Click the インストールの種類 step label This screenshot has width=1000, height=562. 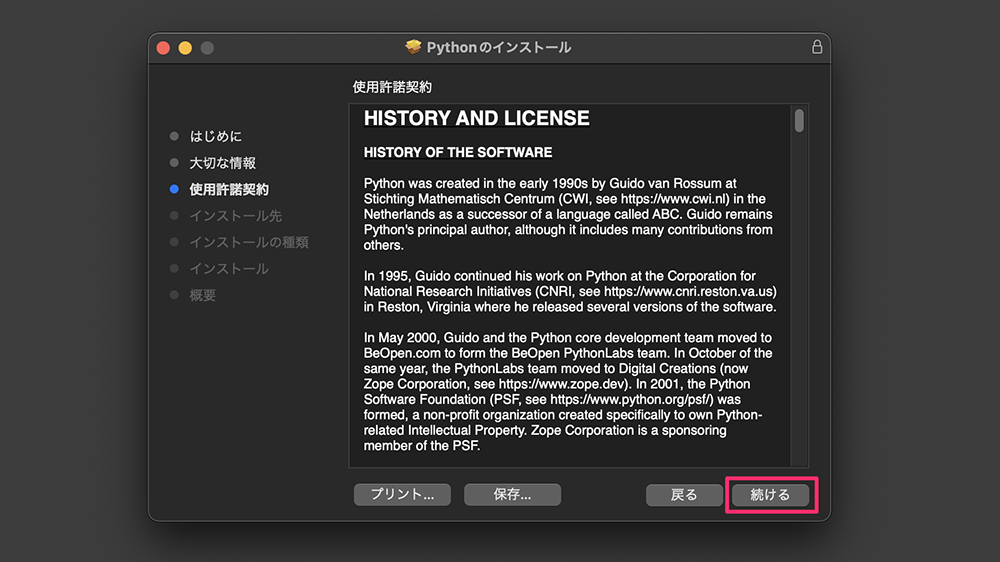pos(249,242)
